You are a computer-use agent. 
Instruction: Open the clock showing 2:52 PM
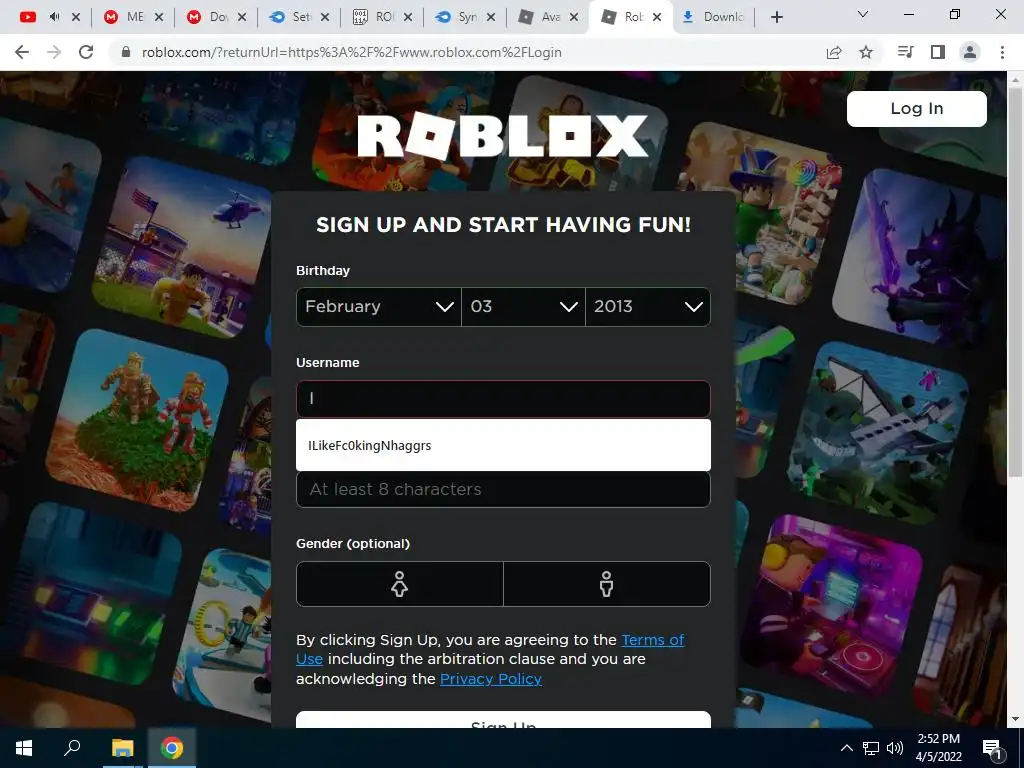pos(938,748)
